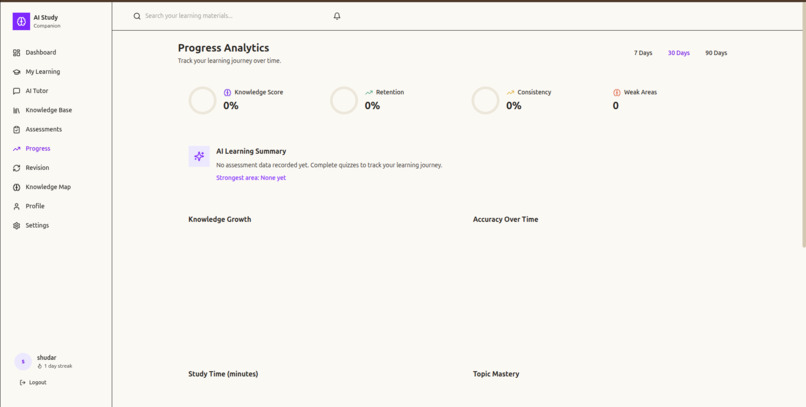Image resolution: width=806 pixels, height=407 pixels.
Task: Click the Progress Analytics title
Action: [x=224, y=48]
